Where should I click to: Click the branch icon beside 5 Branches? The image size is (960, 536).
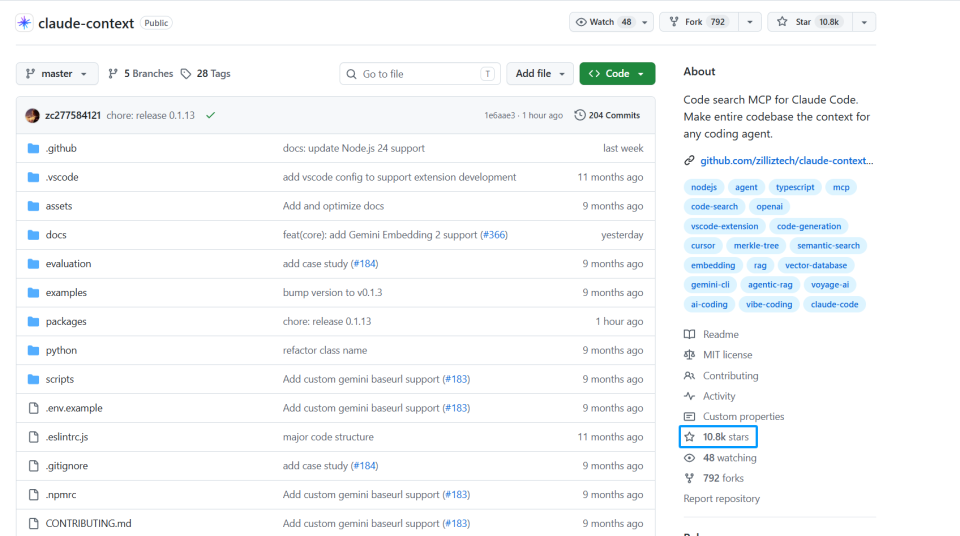point(113,74)
